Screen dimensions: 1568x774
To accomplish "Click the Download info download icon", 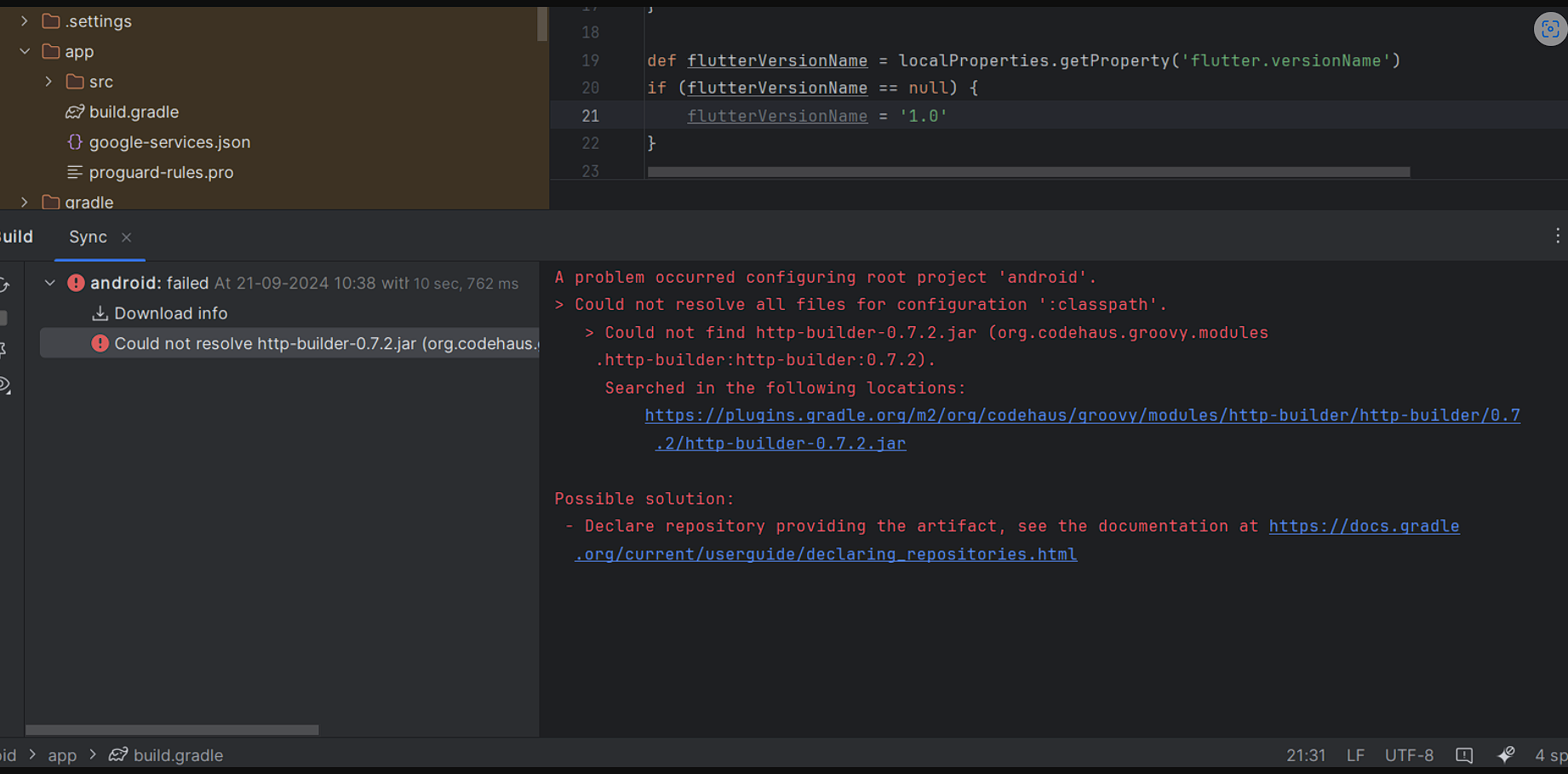I will (100, 313).
